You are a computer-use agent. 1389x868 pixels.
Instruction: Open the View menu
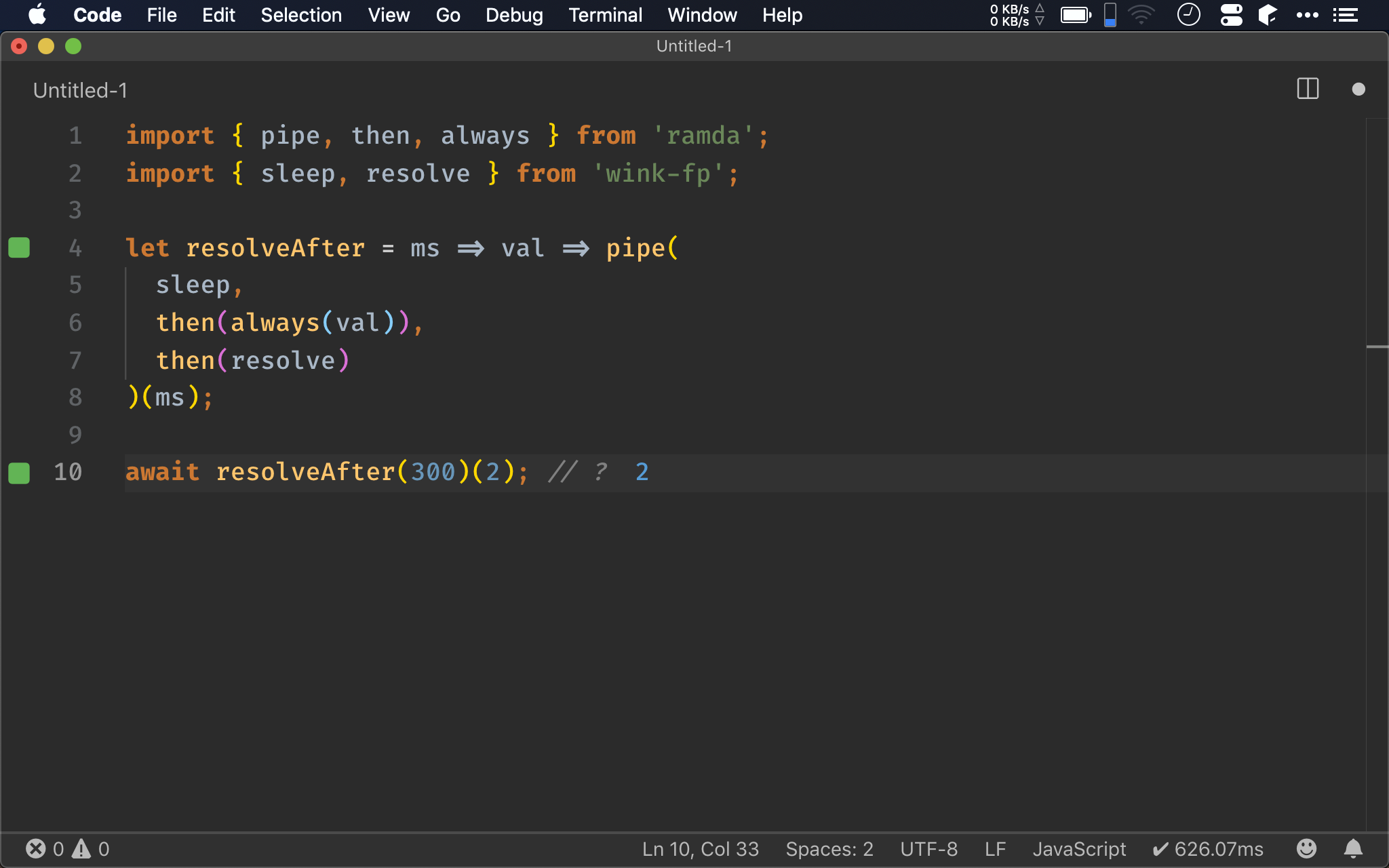point(389,15)
